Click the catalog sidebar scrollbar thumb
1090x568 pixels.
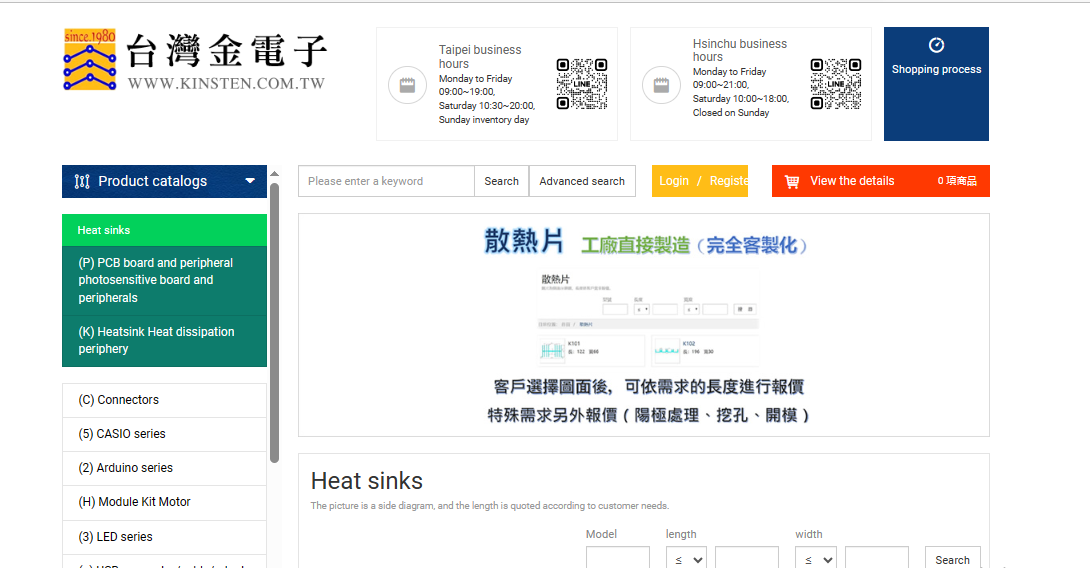pos(275,323)
